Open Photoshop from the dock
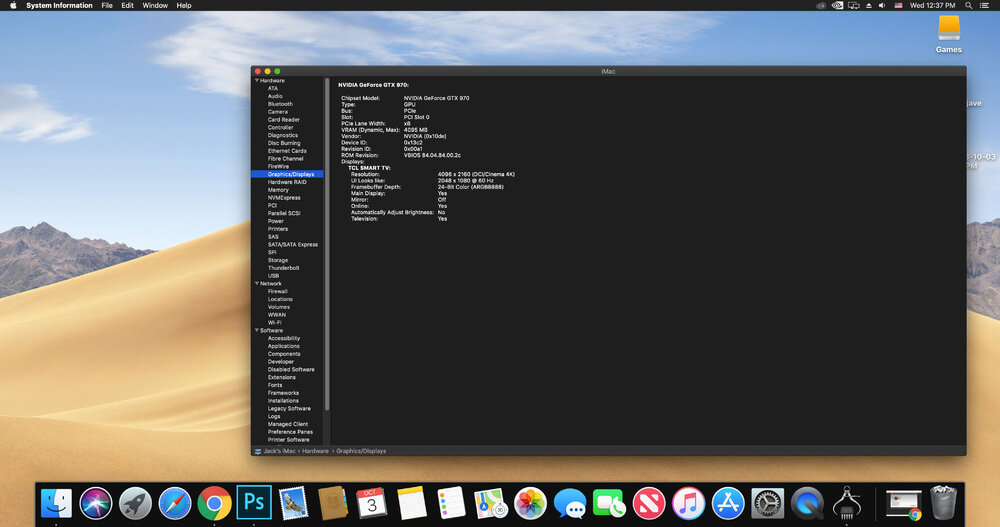The width and height of the screenshot is (1000, 527). 254,501
